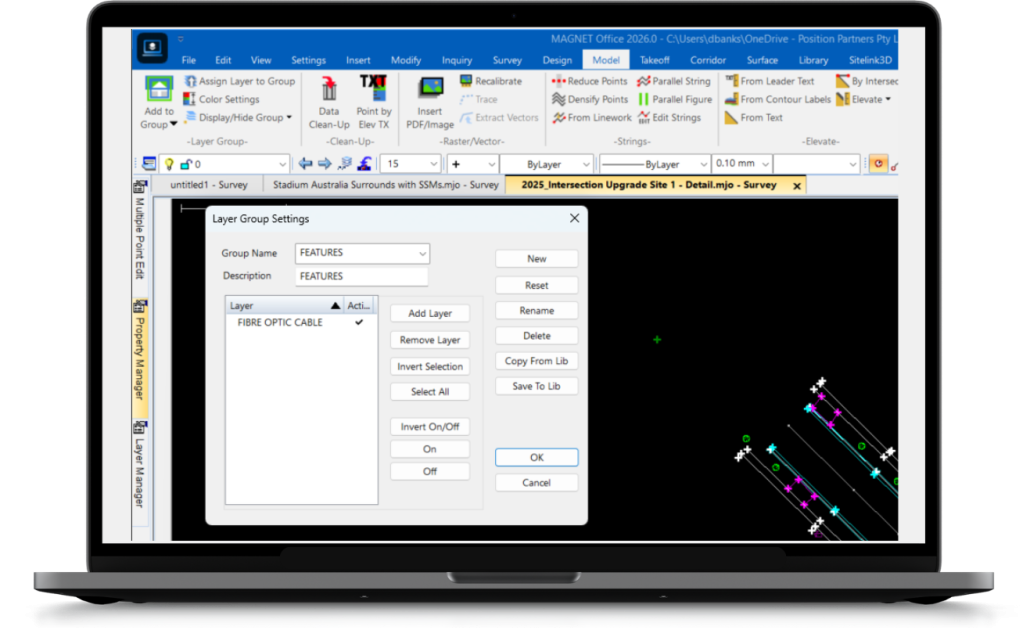This screenshot has width=1030, height=630.
Task: Sort by the Layer column header
Action: [x=285, y=305]
